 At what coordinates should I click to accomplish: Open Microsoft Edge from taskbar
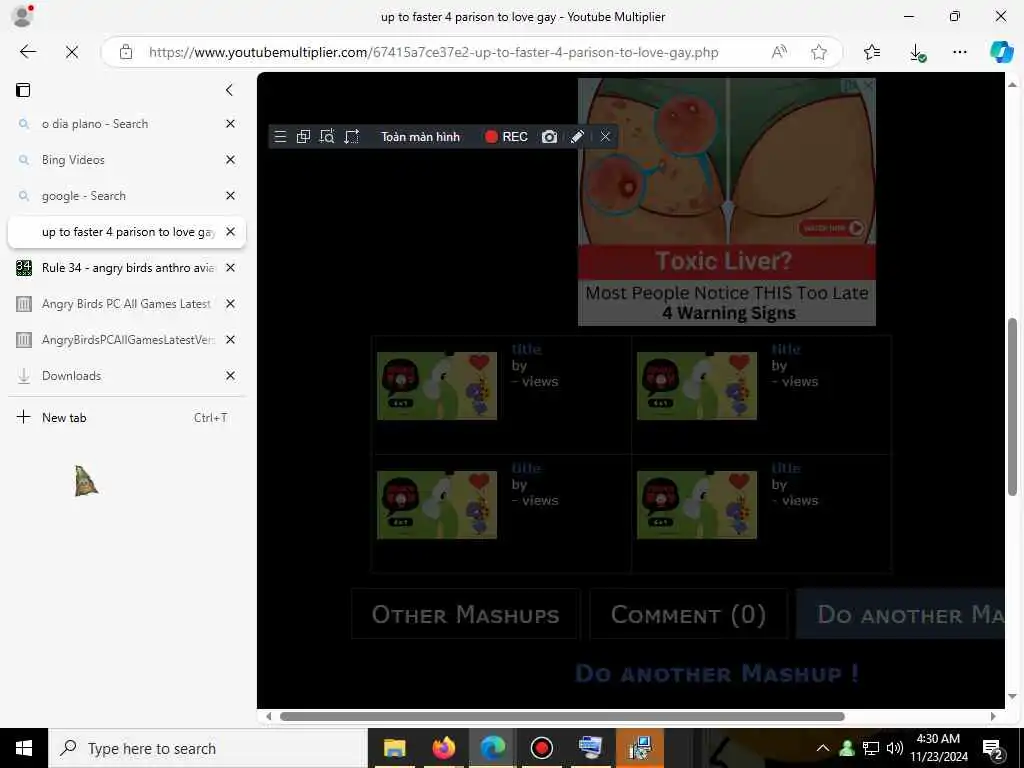(493, 748)
